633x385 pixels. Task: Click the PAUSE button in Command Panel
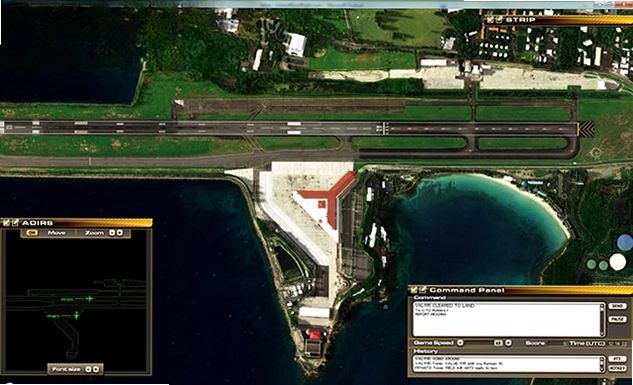(618, 319)
